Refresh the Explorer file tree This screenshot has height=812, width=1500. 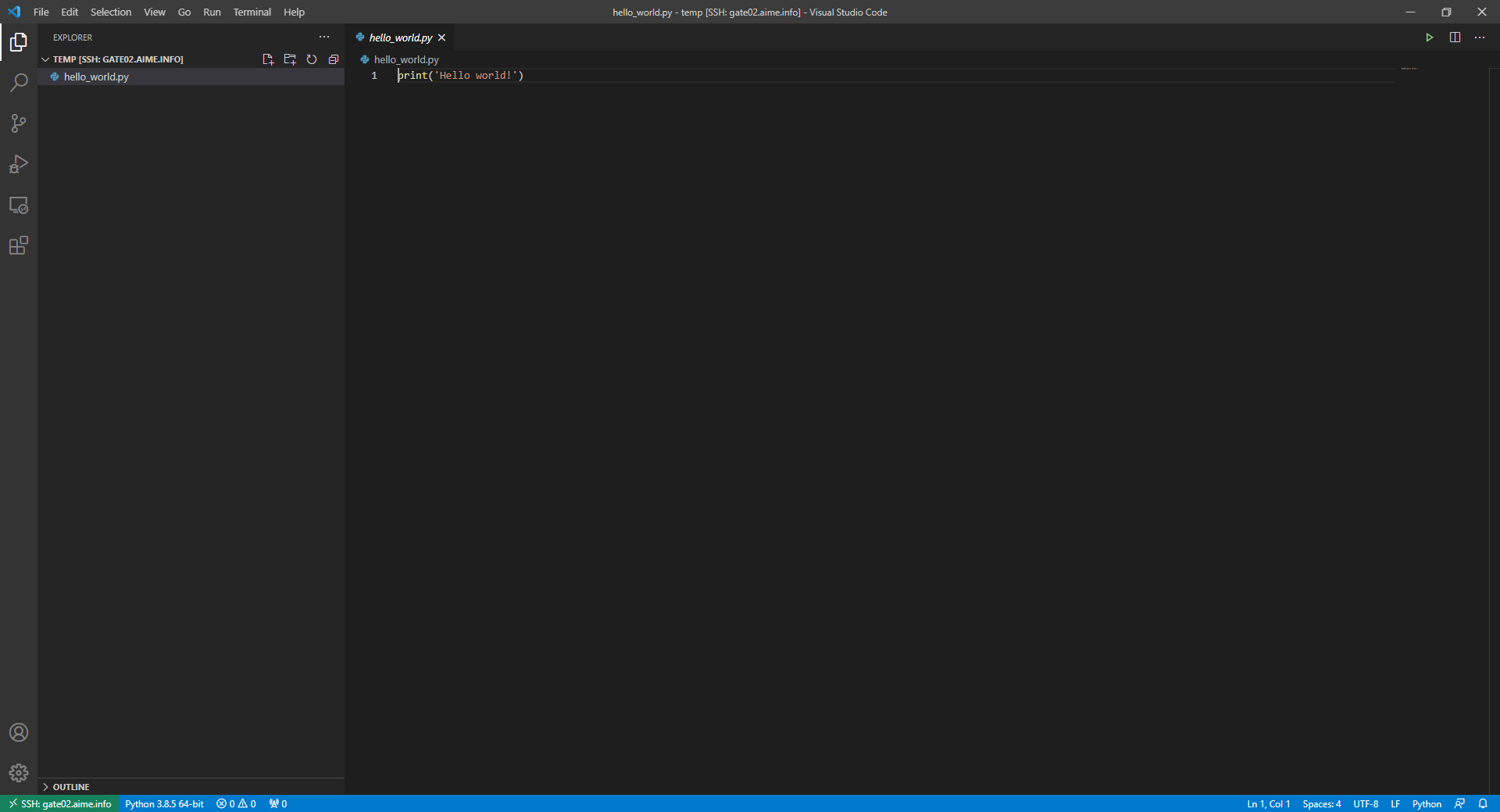312,59
